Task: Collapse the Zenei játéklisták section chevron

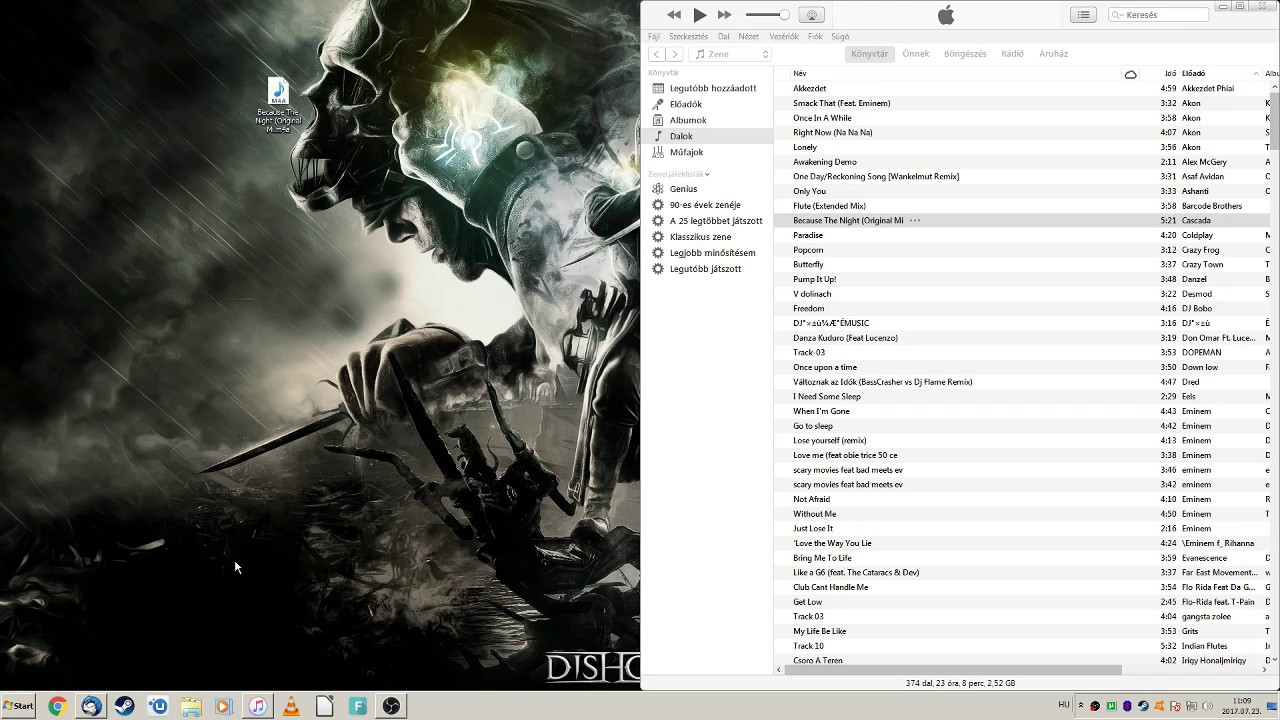Action: (x=707, y=174)
